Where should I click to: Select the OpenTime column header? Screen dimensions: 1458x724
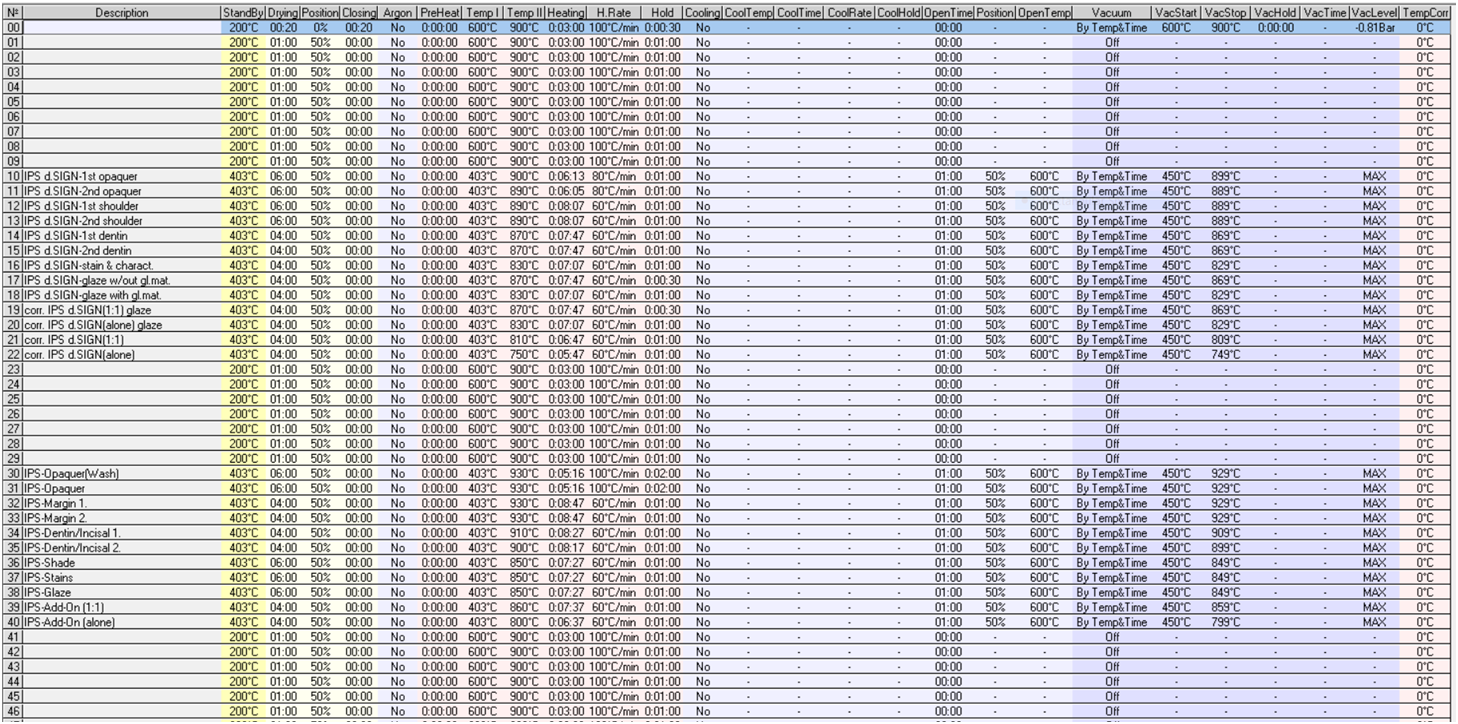coord(947,12)
